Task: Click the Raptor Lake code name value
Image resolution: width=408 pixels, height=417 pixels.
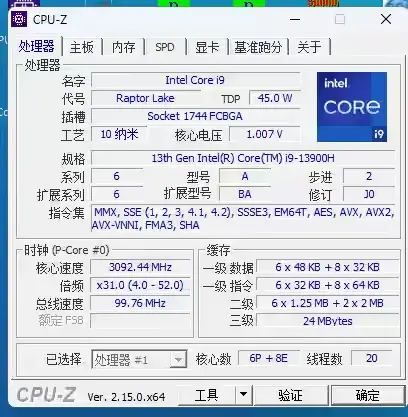Action: (146, 98)
